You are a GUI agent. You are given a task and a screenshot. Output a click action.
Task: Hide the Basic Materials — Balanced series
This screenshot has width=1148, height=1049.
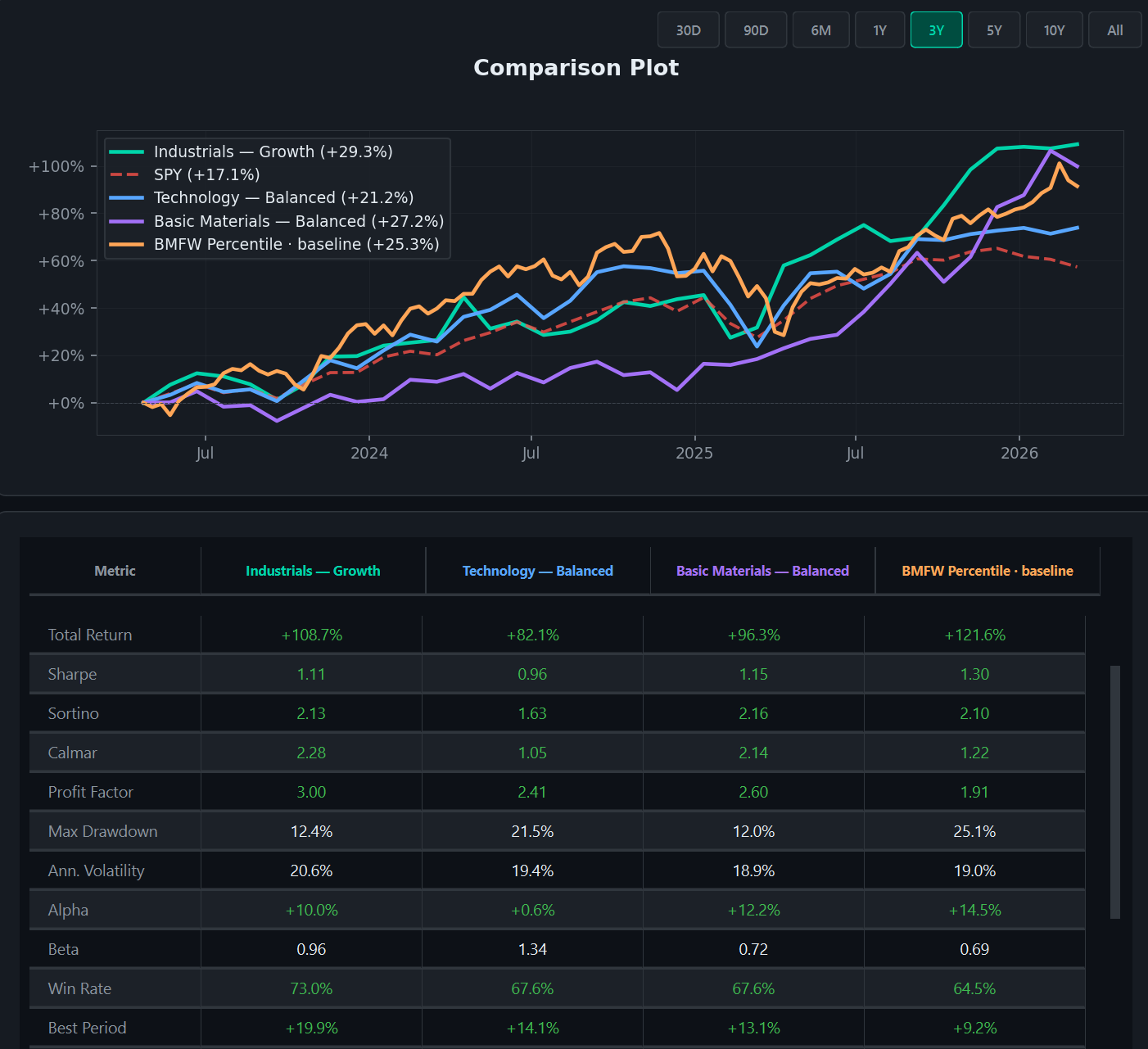pyautogui.click(x=299, y=221)
